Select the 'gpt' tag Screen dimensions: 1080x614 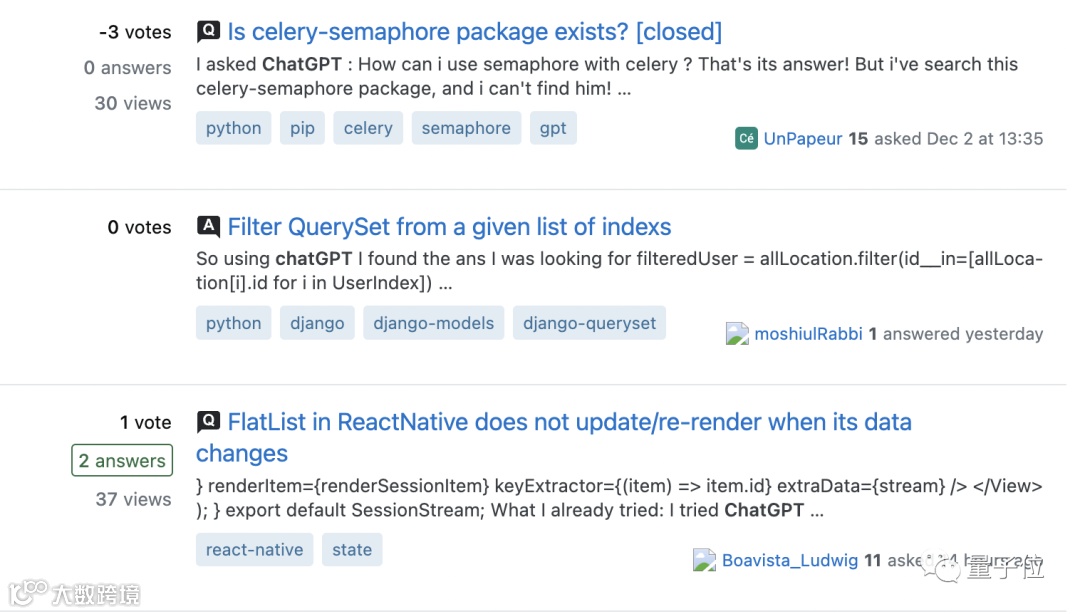[x=553, y=128]
